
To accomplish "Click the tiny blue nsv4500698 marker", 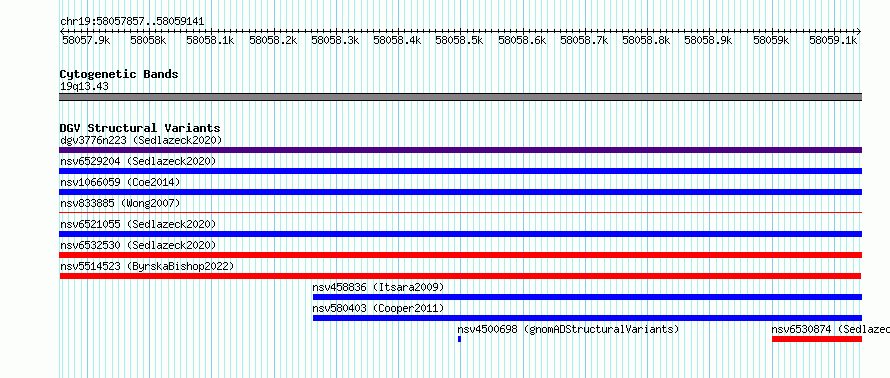I will pyautogui.click(x=459, y=339).
